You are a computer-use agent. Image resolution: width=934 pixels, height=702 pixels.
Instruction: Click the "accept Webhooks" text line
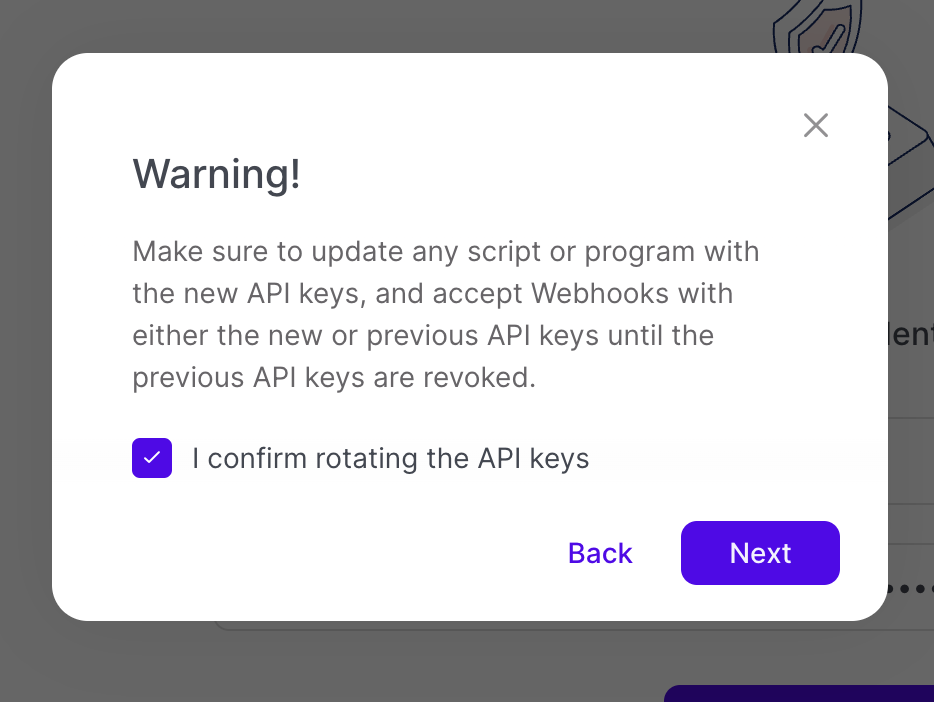click(x=432, y=294)
